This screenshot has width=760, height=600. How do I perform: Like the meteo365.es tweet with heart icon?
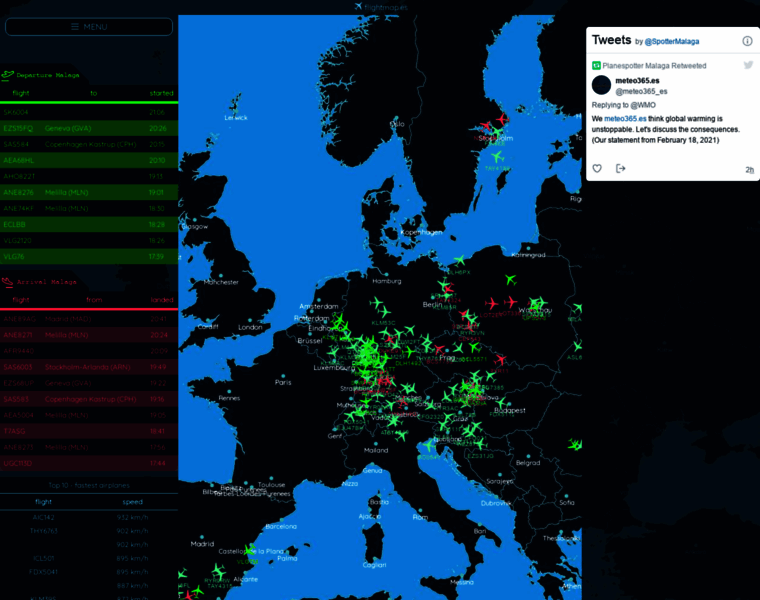click(x=597, y=168)
